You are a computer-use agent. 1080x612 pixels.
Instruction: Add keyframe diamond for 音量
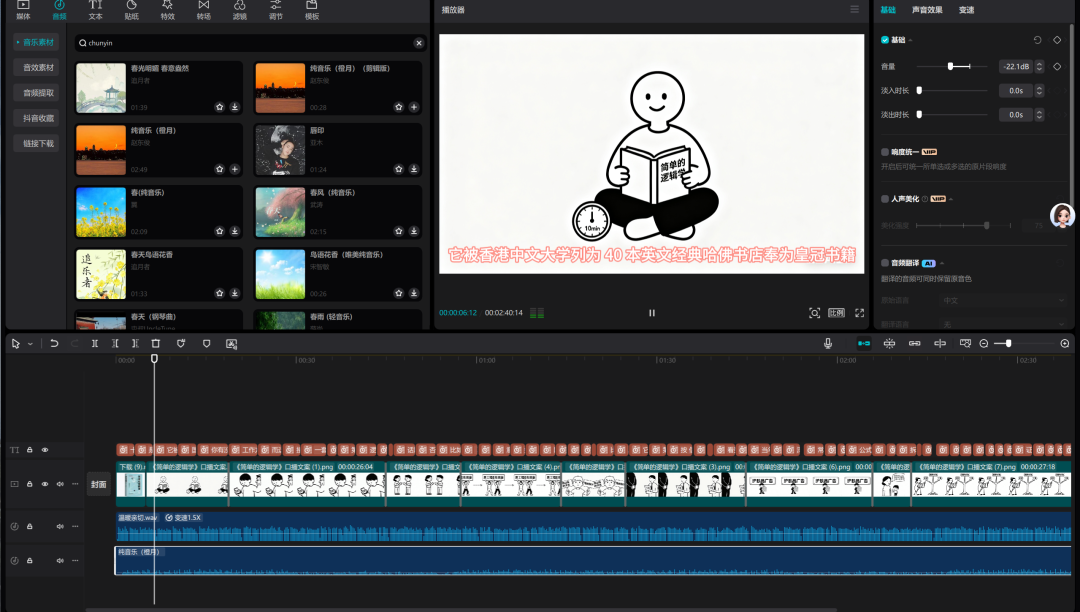click(1057, 67)
